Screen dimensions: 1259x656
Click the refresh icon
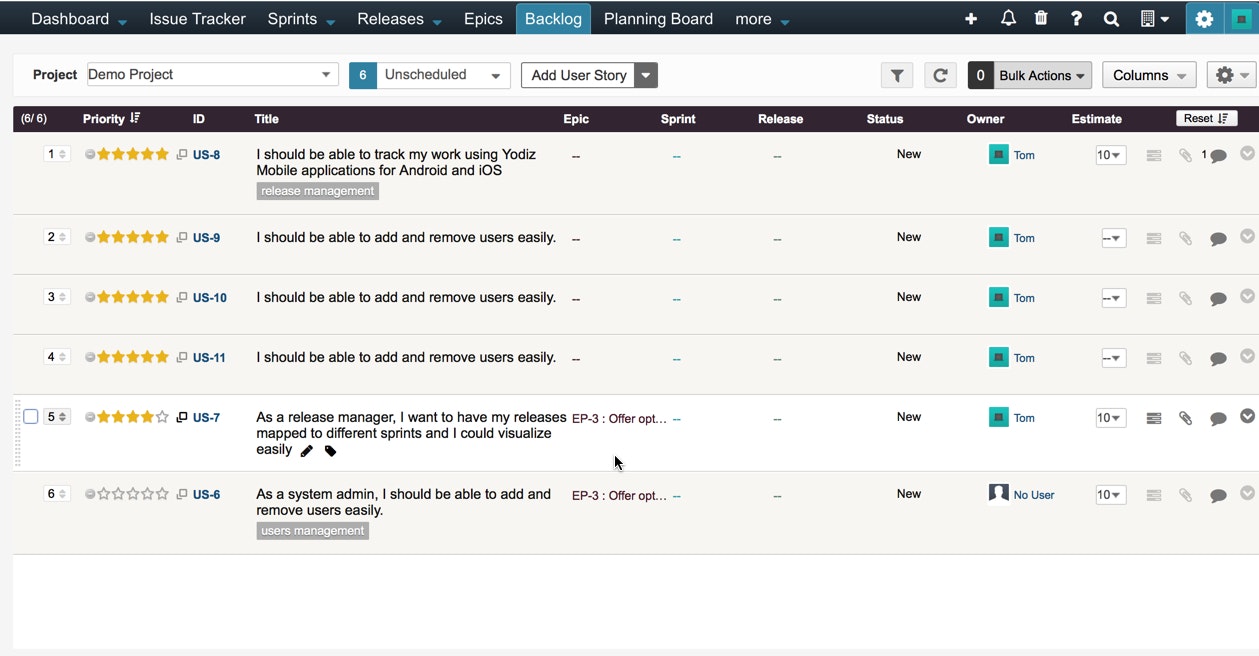(940, 75)
